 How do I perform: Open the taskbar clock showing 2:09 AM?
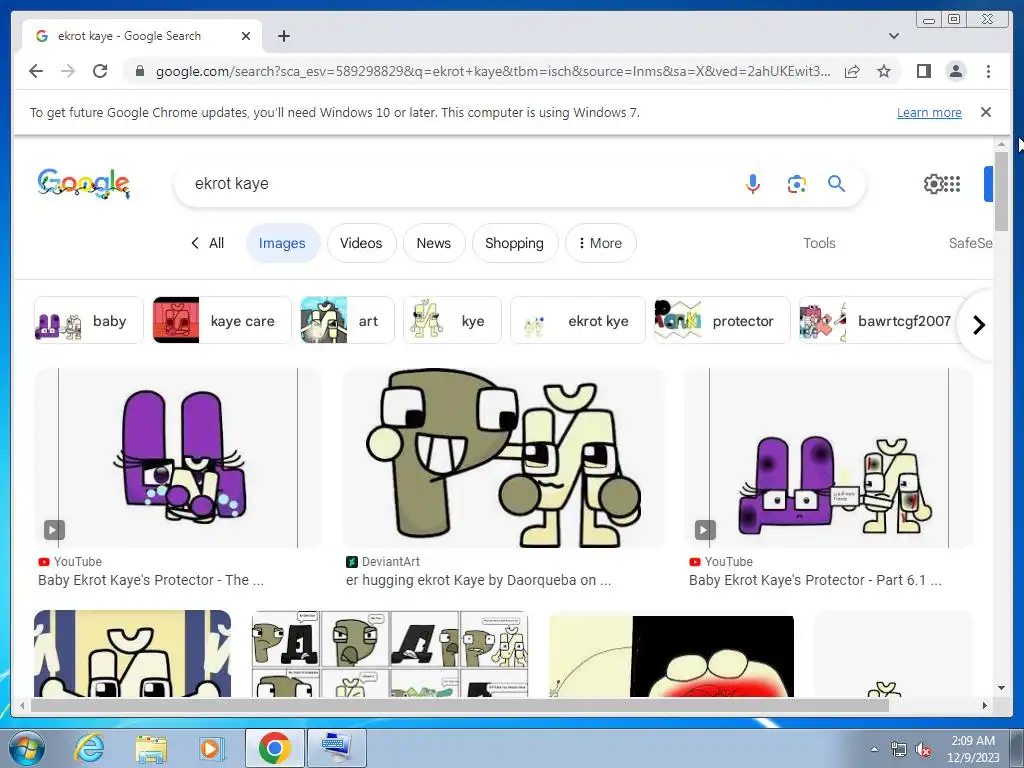973,748
